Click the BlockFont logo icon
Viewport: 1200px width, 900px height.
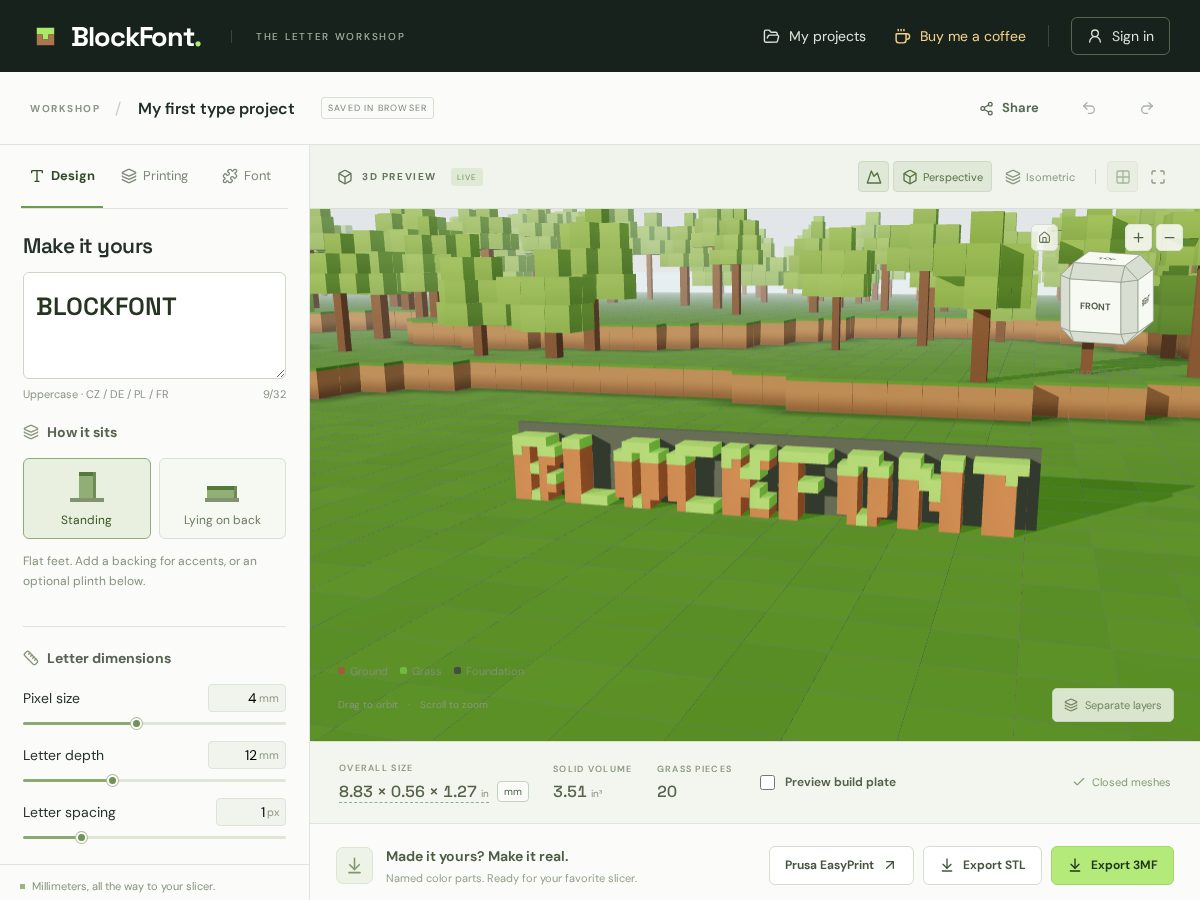pyautogui.click(x=45, y=36)
